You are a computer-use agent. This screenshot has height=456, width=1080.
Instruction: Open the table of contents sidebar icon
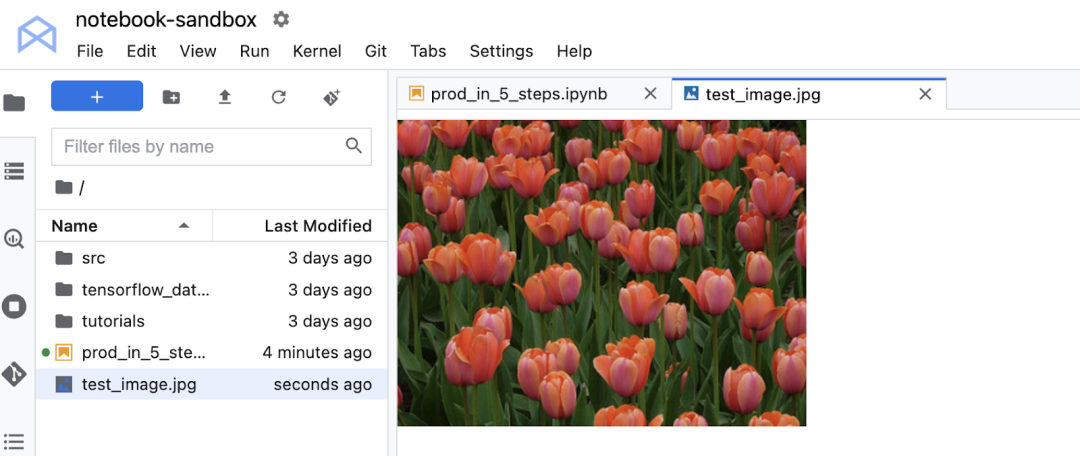[14, 439]
